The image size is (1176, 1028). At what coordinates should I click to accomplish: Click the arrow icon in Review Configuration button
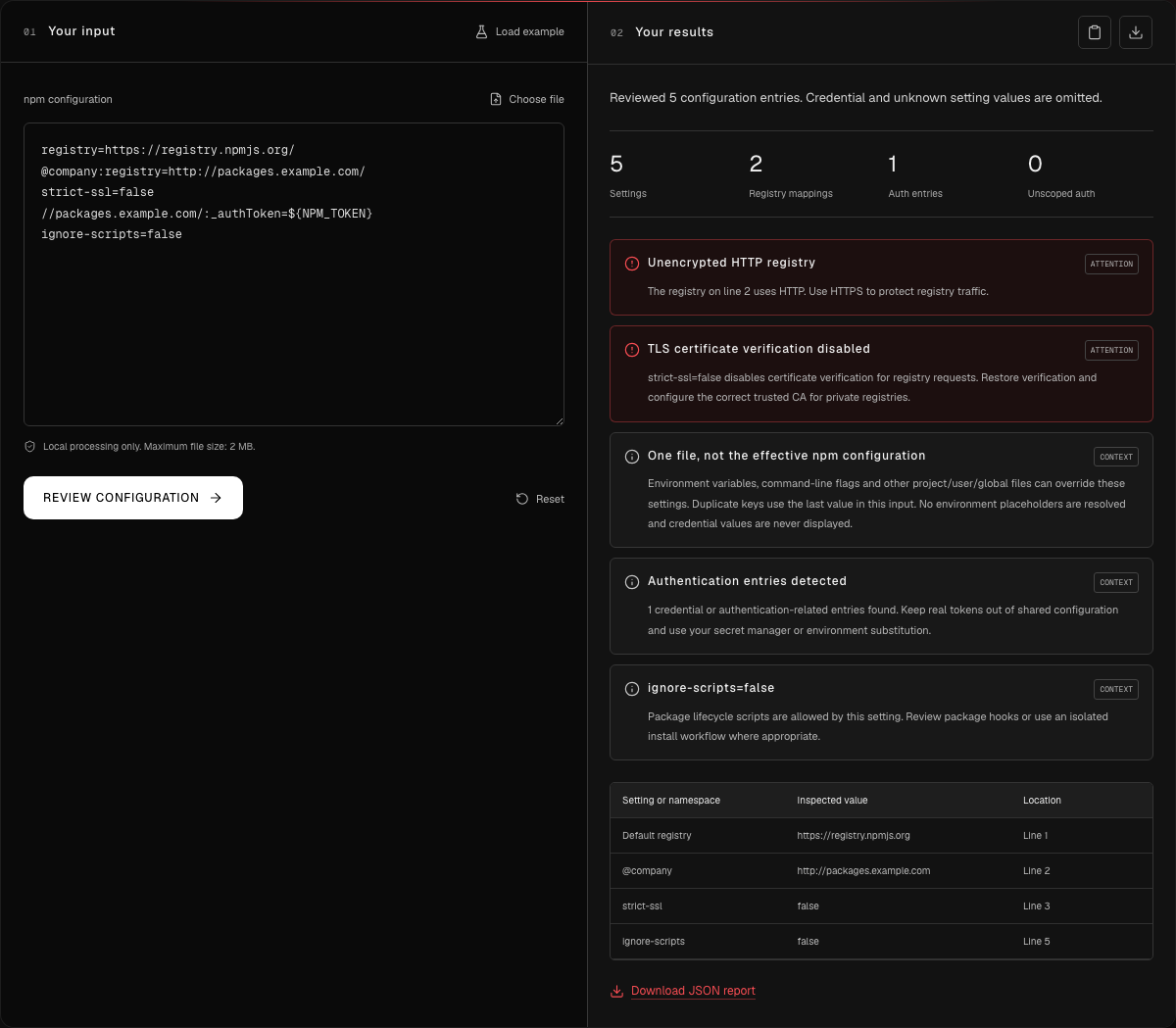coord(216,498)
